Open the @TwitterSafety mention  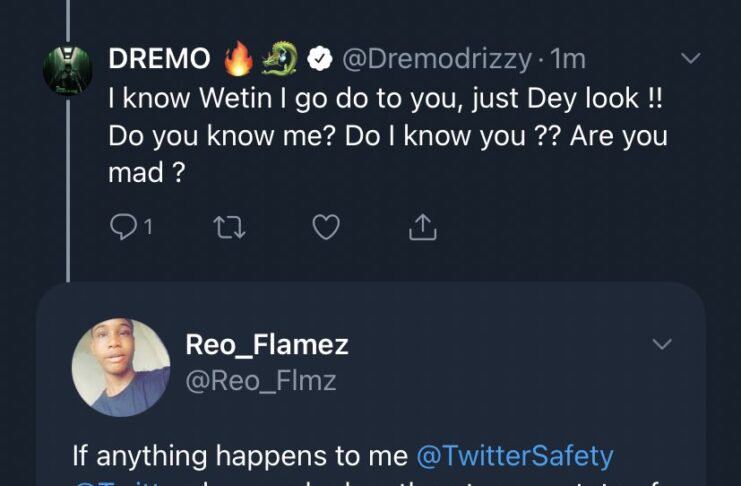514,456
